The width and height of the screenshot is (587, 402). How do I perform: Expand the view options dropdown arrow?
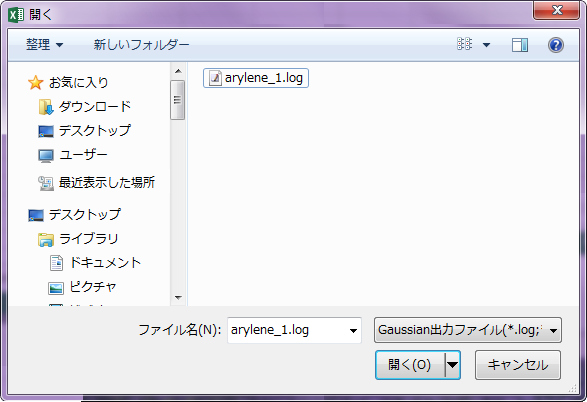coord(486,45)
